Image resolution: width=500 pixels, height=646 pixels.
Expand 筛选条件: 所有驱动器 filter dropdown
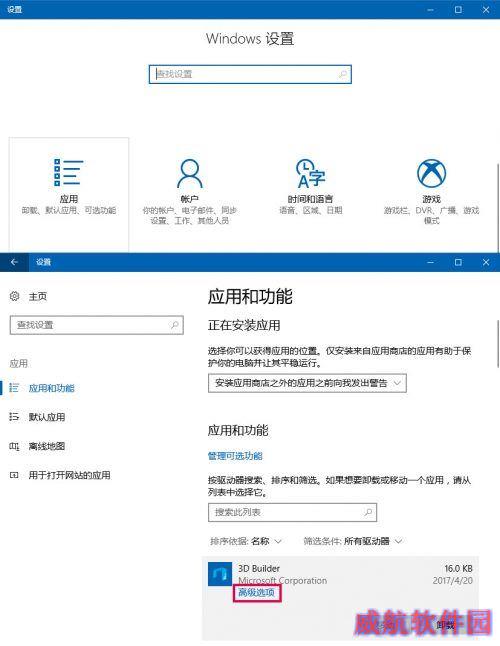coord(353,541)
